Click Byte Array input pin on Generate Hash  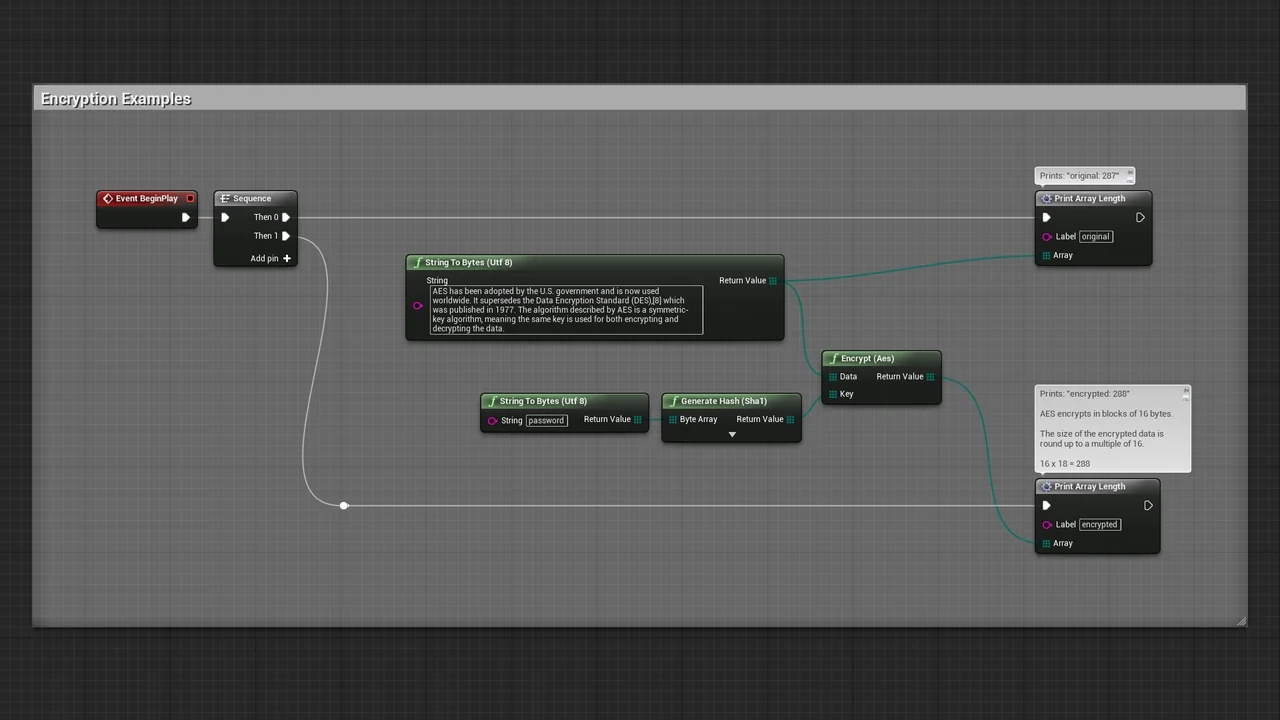(673, 419)
